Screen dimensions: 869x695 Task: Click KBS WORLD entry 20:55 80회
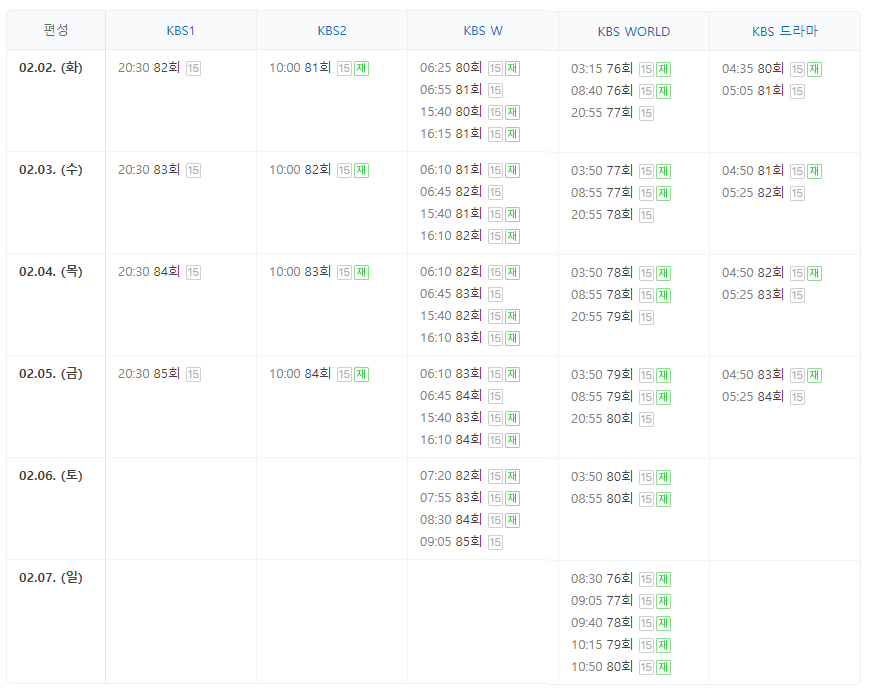(x=602, y=418)
